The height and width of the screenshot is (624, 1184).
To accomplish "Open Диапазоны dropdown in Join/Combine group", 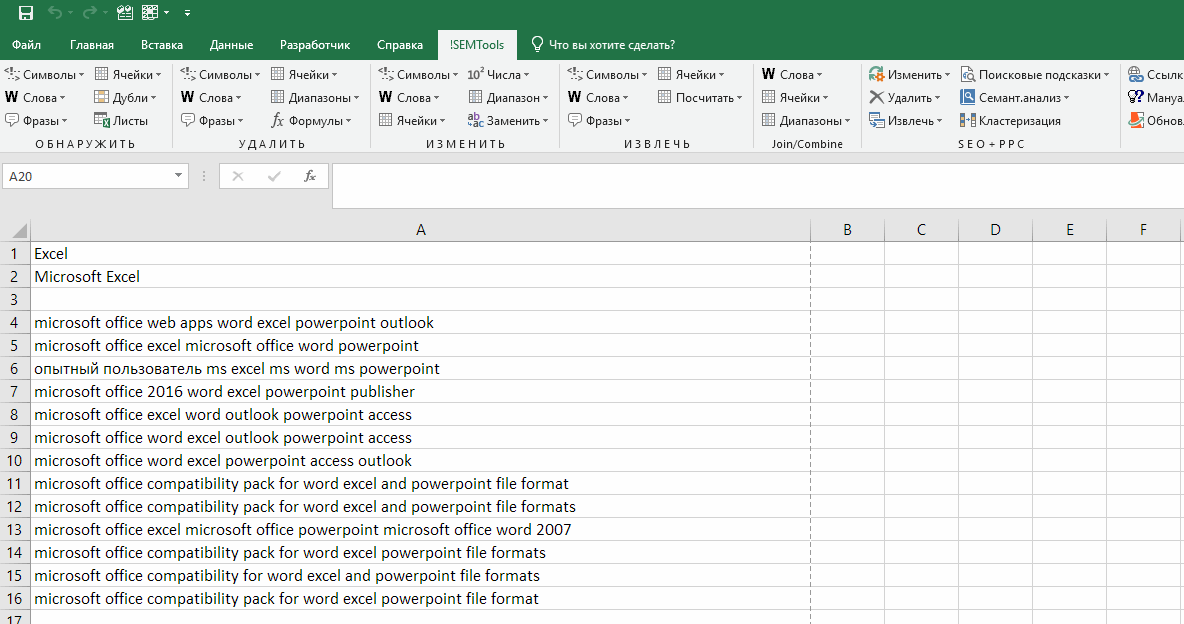I will tap(806, 120).
